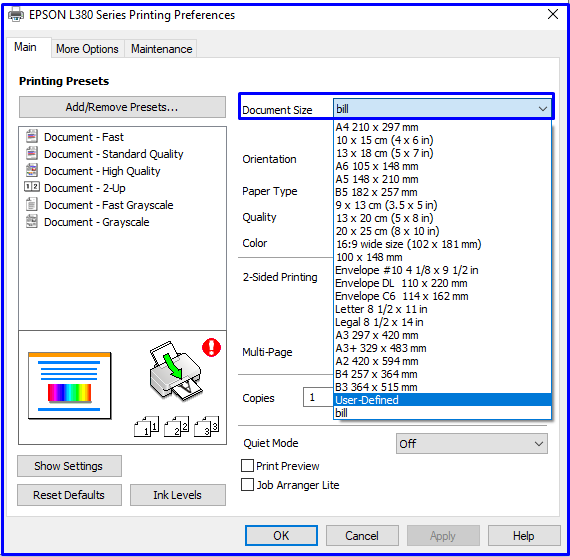This screenshot has height=557, width=570.
Task: Click the collate 1-1 pages icon
Action: click(x=147, y=426)
